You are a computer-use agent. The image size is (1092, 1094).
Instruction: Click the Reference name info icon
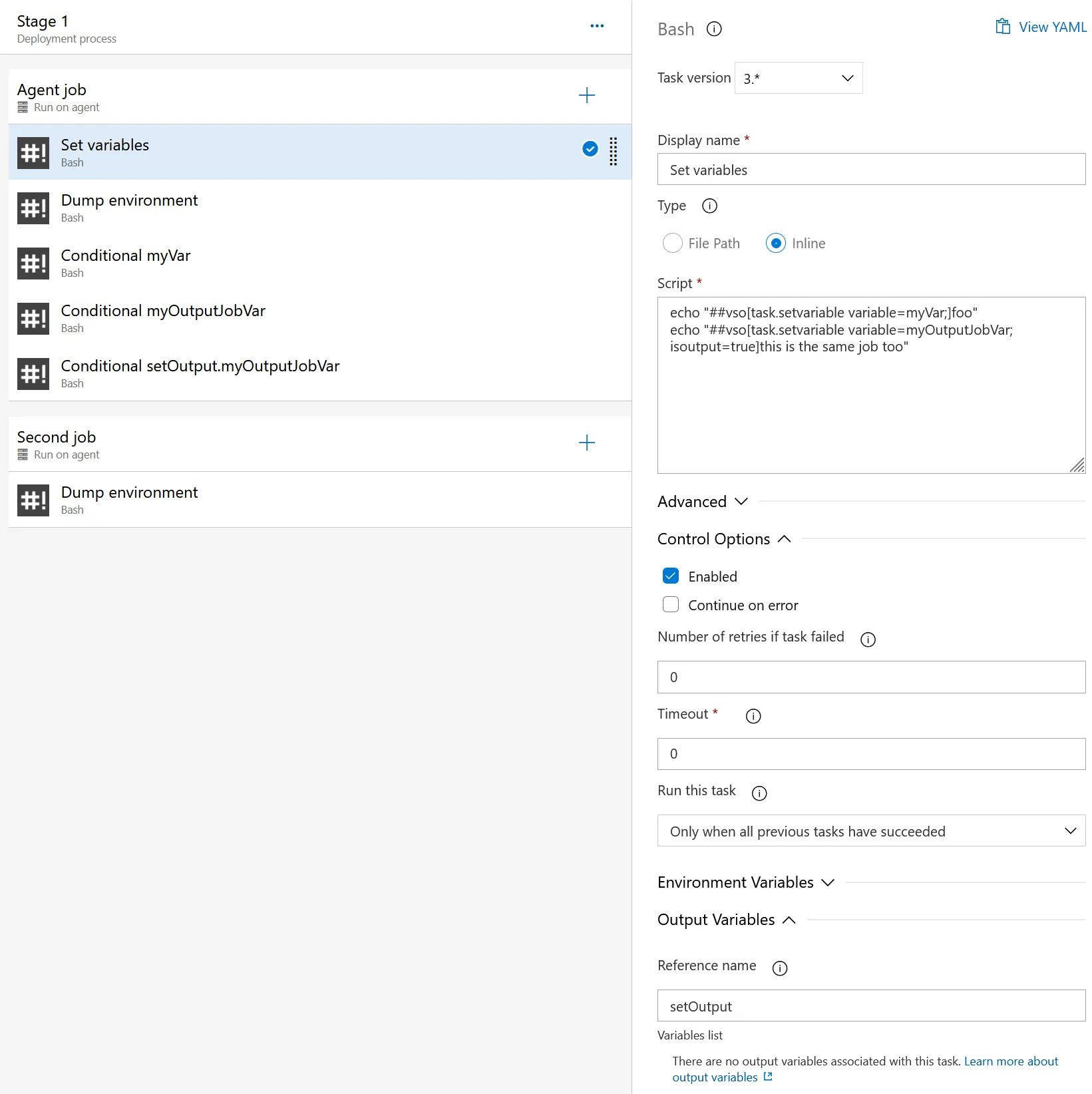click(780, 968)
